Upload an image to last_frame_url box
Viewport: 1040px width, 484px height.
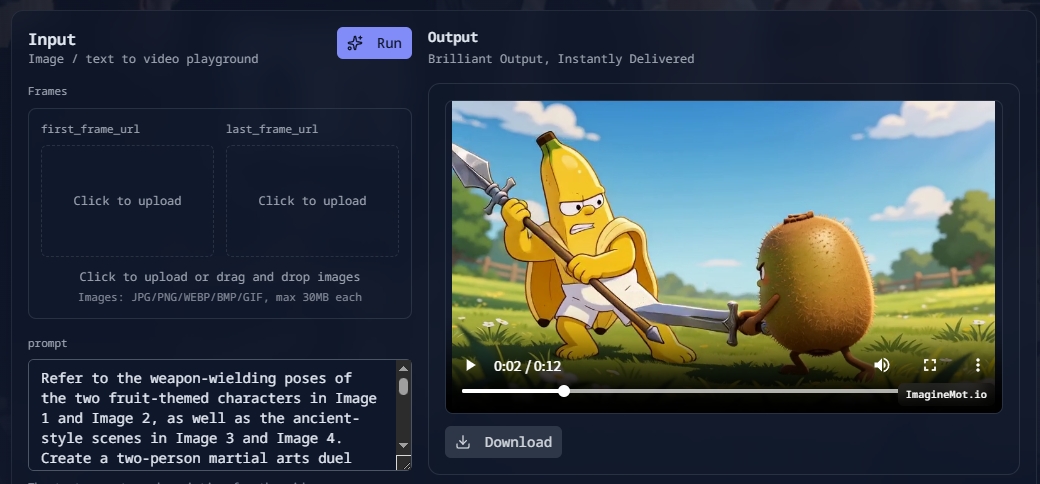click(x=312, y=201)
